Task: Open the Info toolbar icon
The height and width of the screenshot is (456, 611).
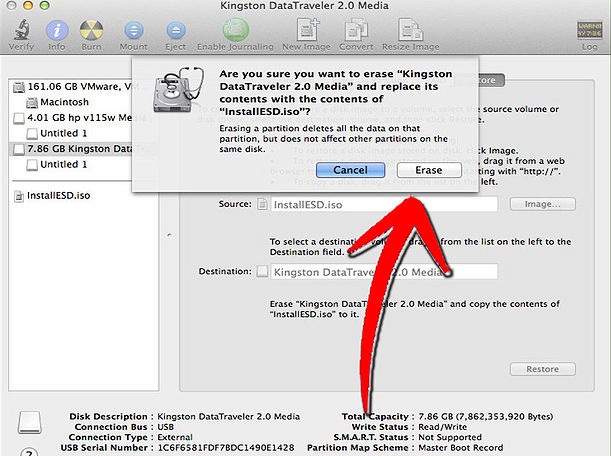Action: 57,30
